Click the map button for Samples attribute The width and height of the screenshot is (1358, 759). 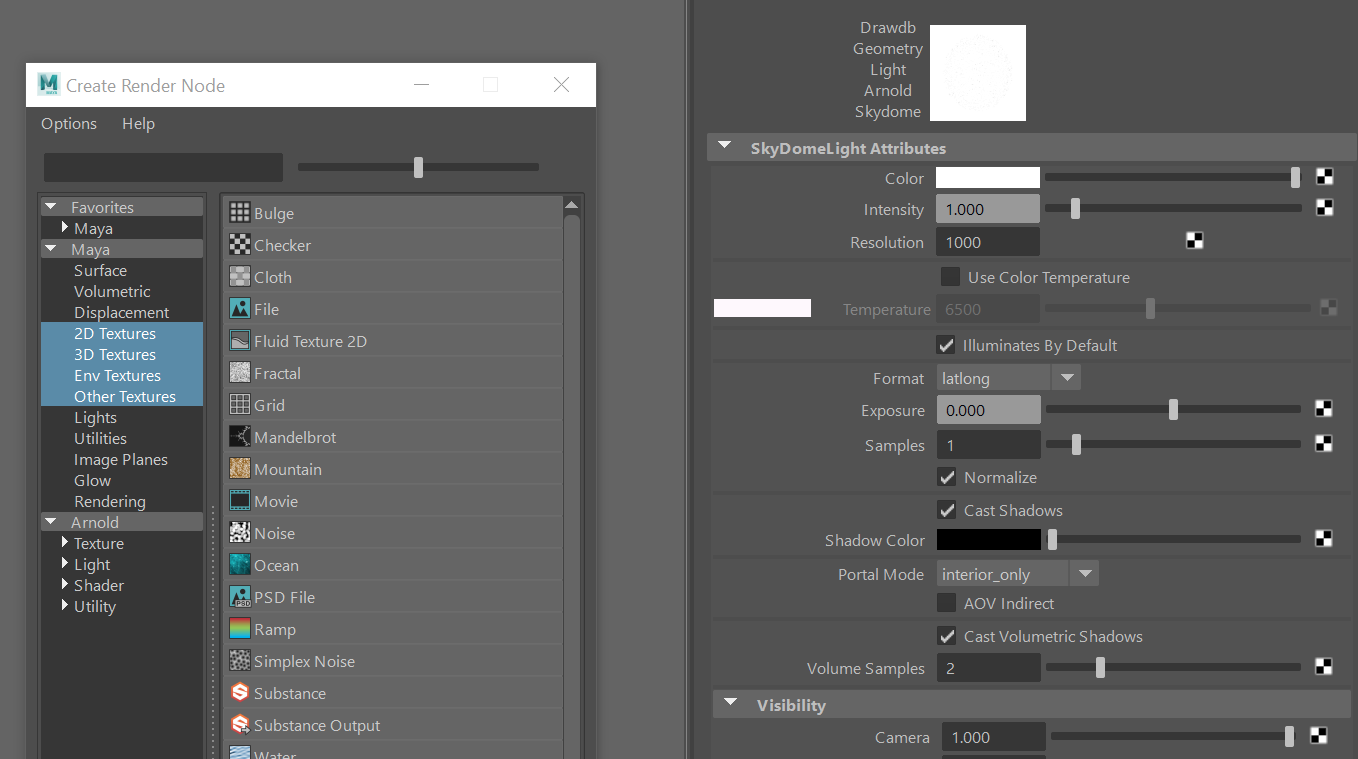click(1324, 444)
